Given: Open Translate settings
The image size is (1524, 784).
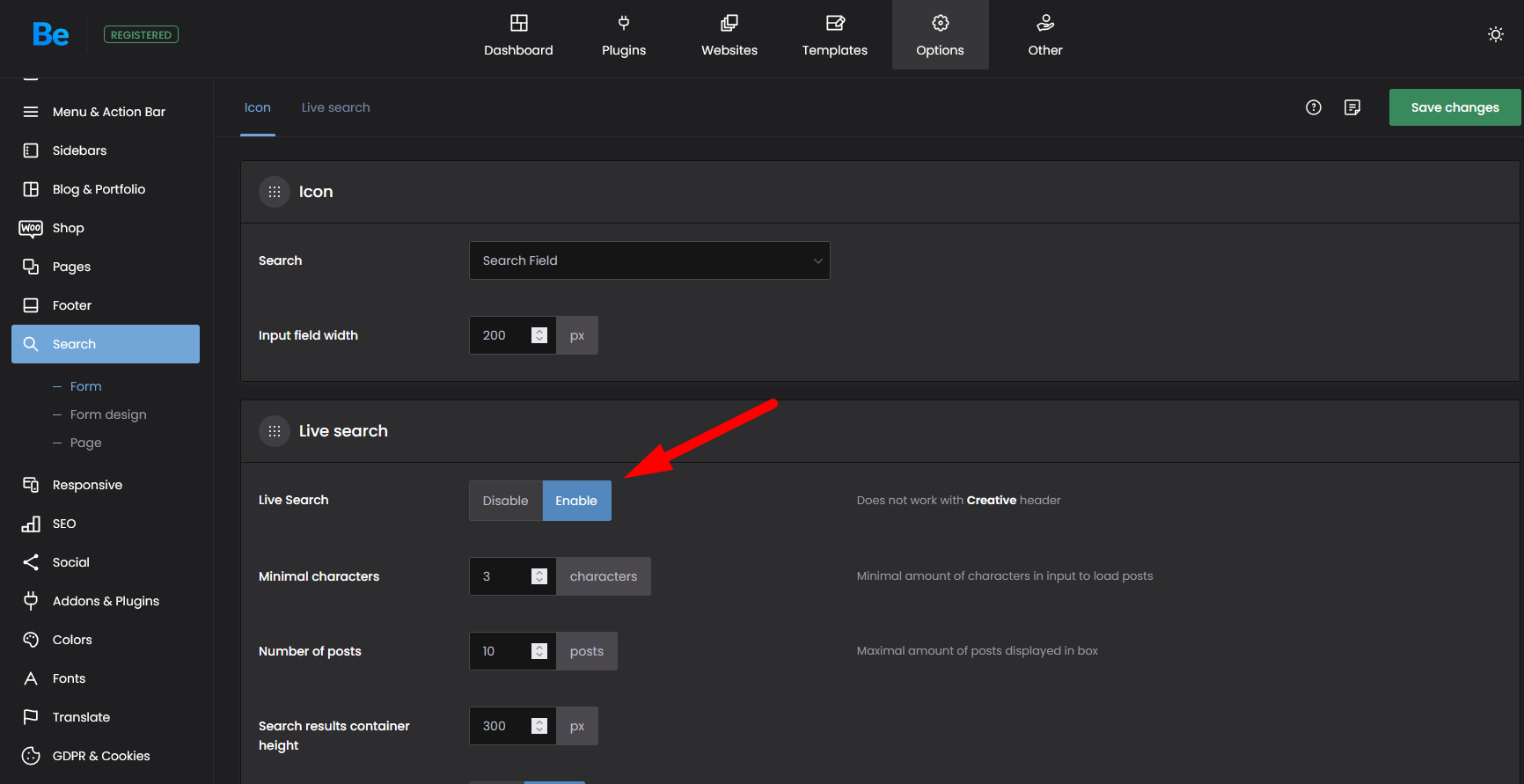Looking at the screenshot, I should tap(106, 717).
